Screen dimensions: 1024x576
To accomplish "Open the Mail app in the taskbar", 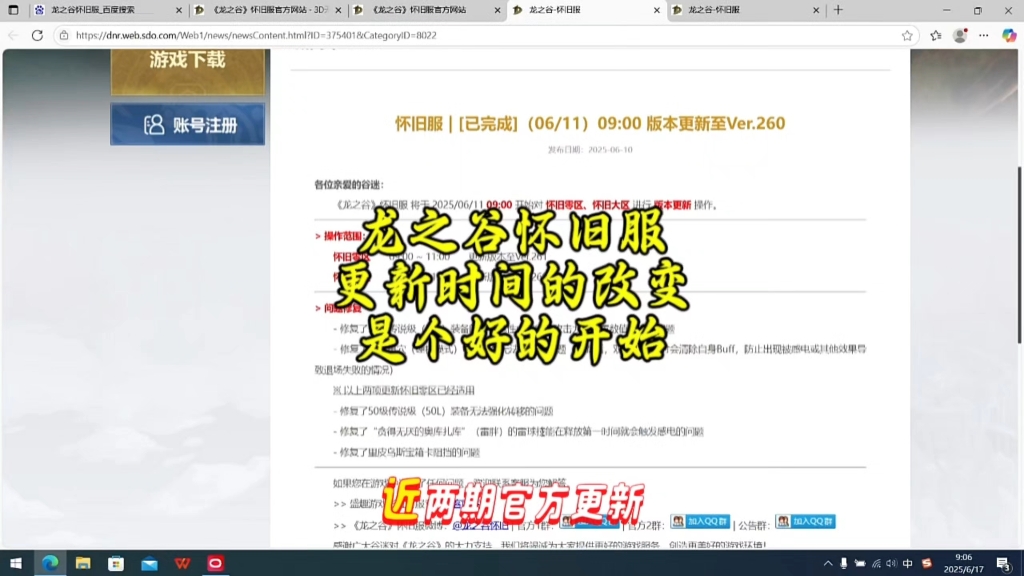I will click(x=150, y=563).
